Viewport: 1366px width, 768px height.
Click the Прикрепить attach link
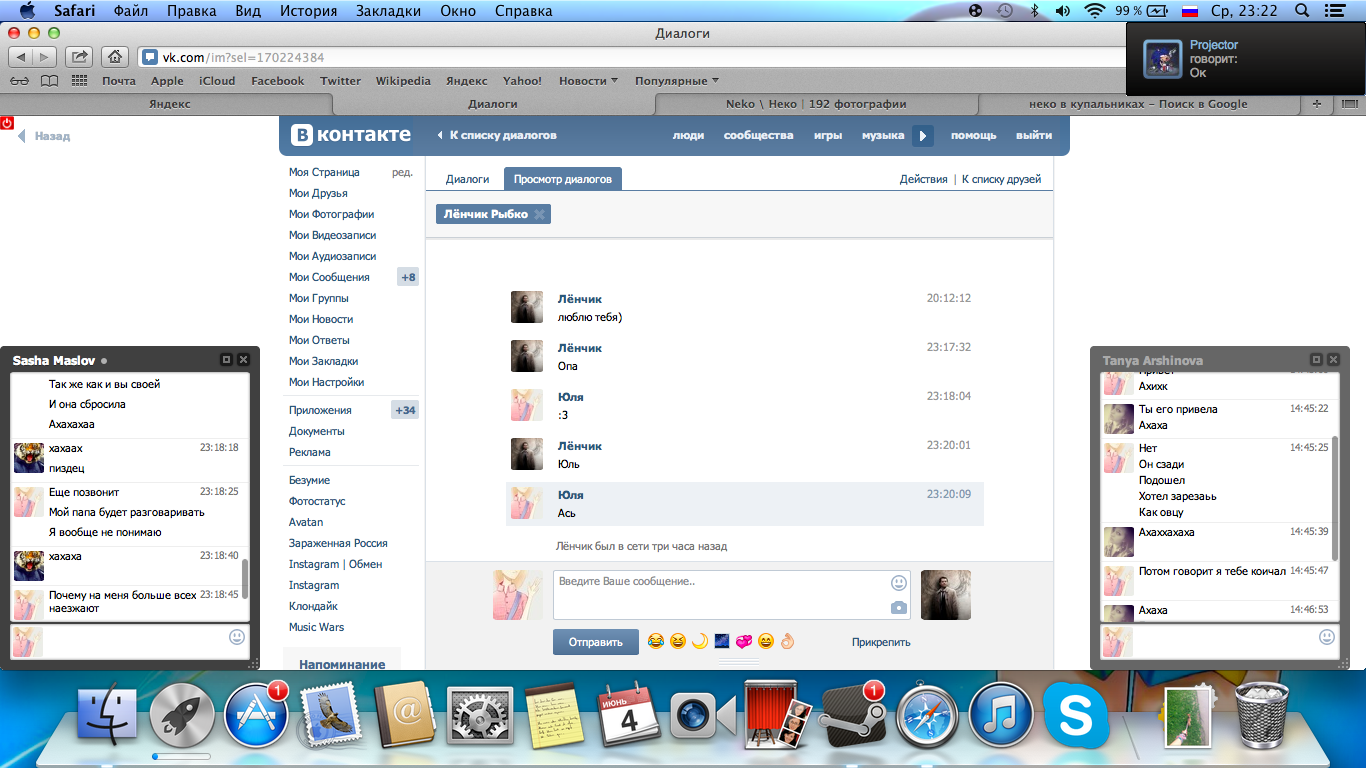[881, 642]
